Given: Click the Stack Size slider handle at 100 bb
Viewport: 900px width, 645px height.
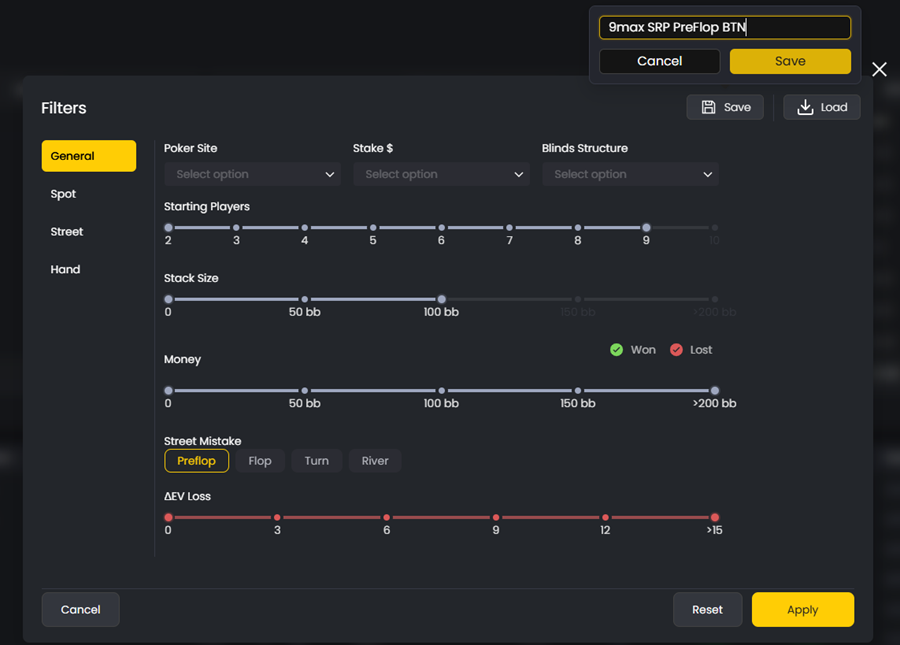Looking at the screenshot, I should (441, 298).
